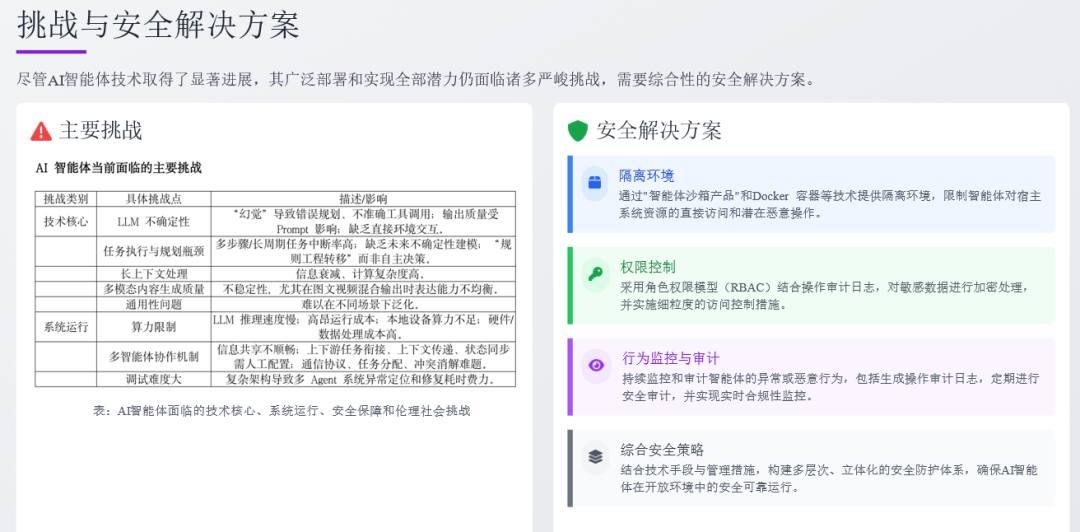Image resolution: width=1080 pixels, height=532 pixels.
Task: Click the 技术核心 category cell
Action: point(66,221)
